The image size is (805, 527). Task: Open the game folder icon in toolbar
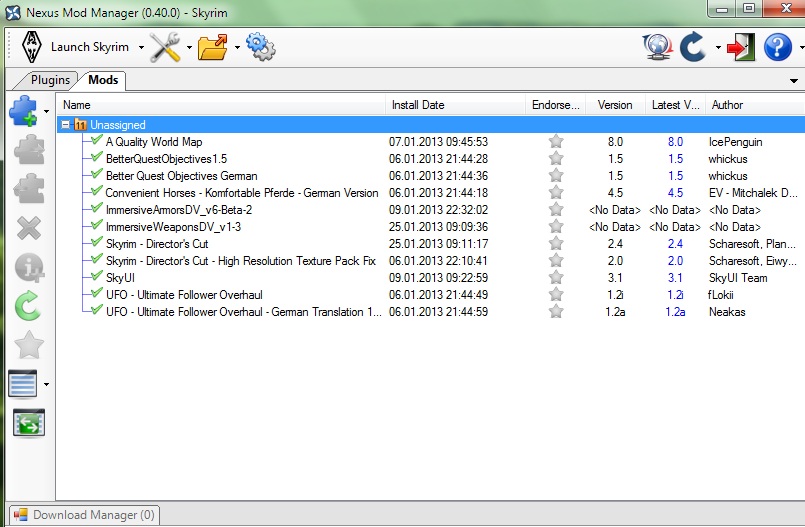[x=212, y=47]
